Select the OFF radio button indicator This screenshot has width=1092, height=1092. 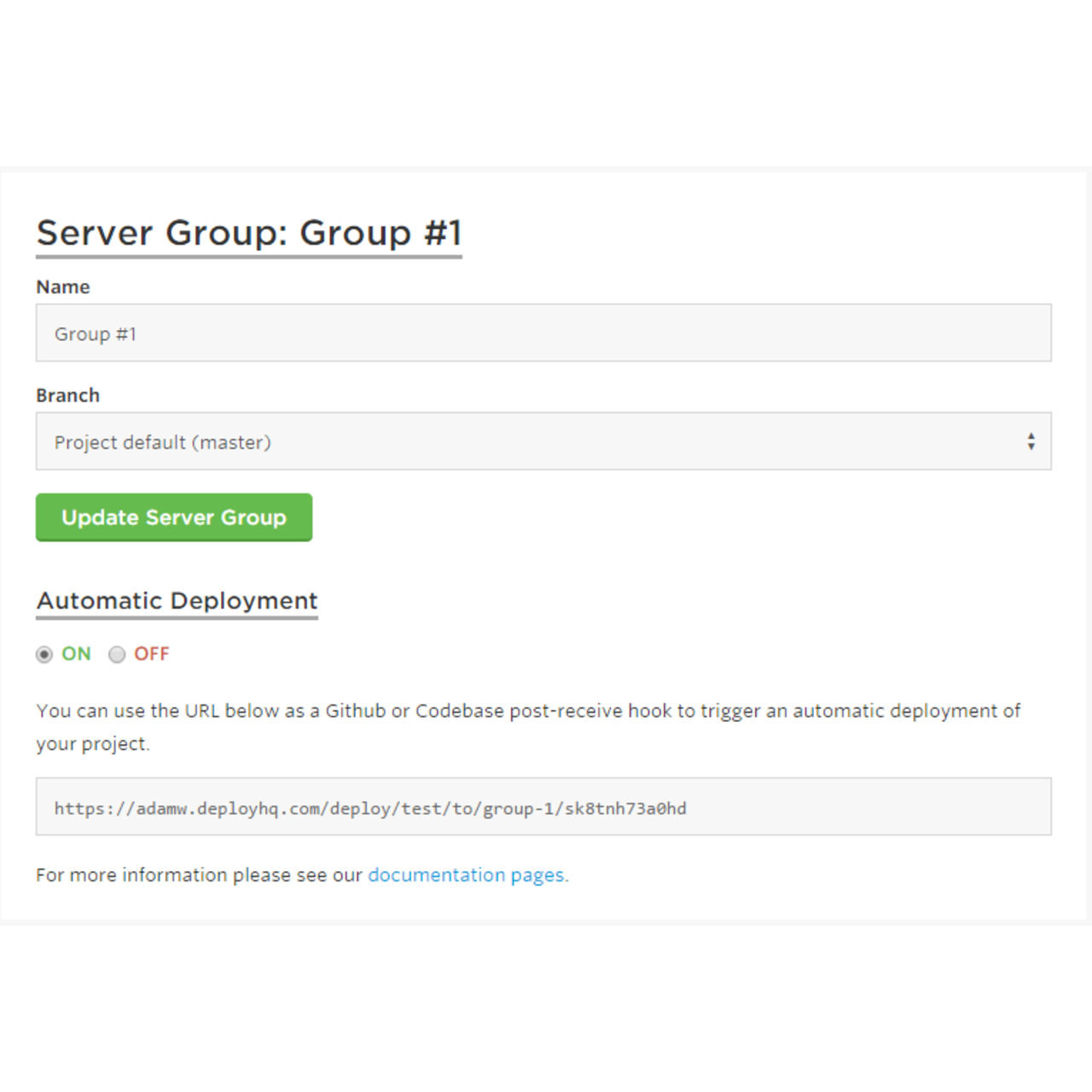pyautogui.click(x=117, y=654)
